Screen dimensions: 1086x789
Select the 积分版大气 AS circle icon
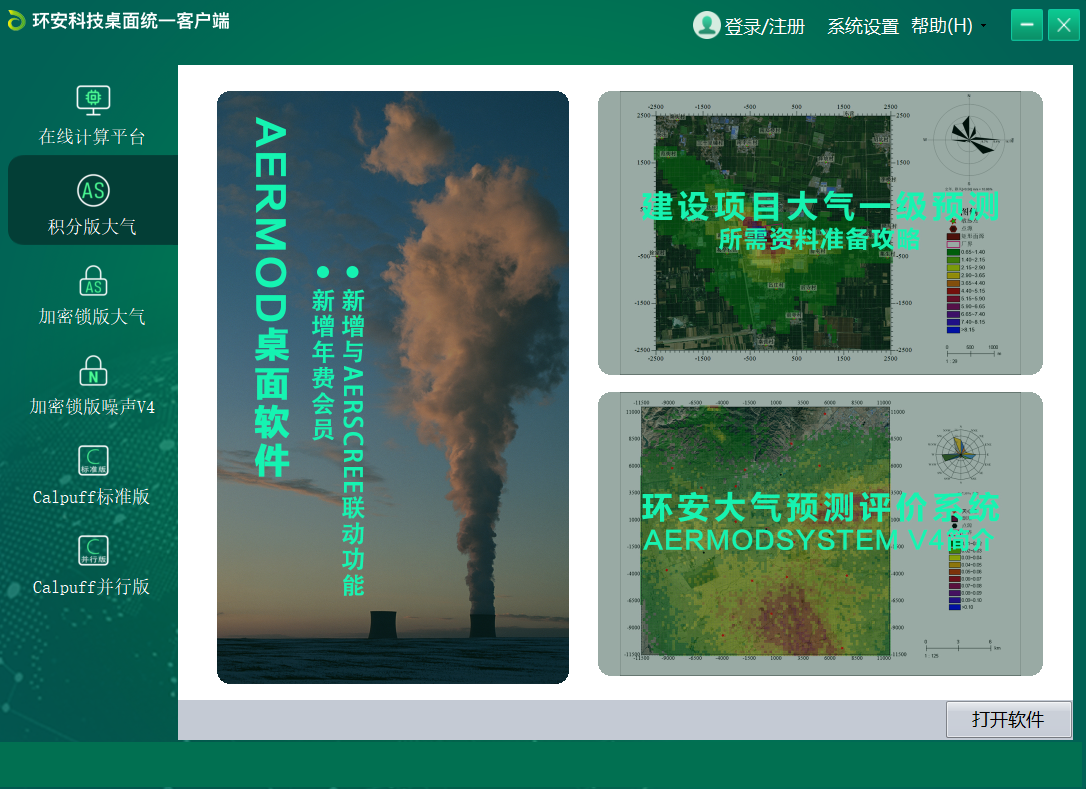[x=93, y=190]
